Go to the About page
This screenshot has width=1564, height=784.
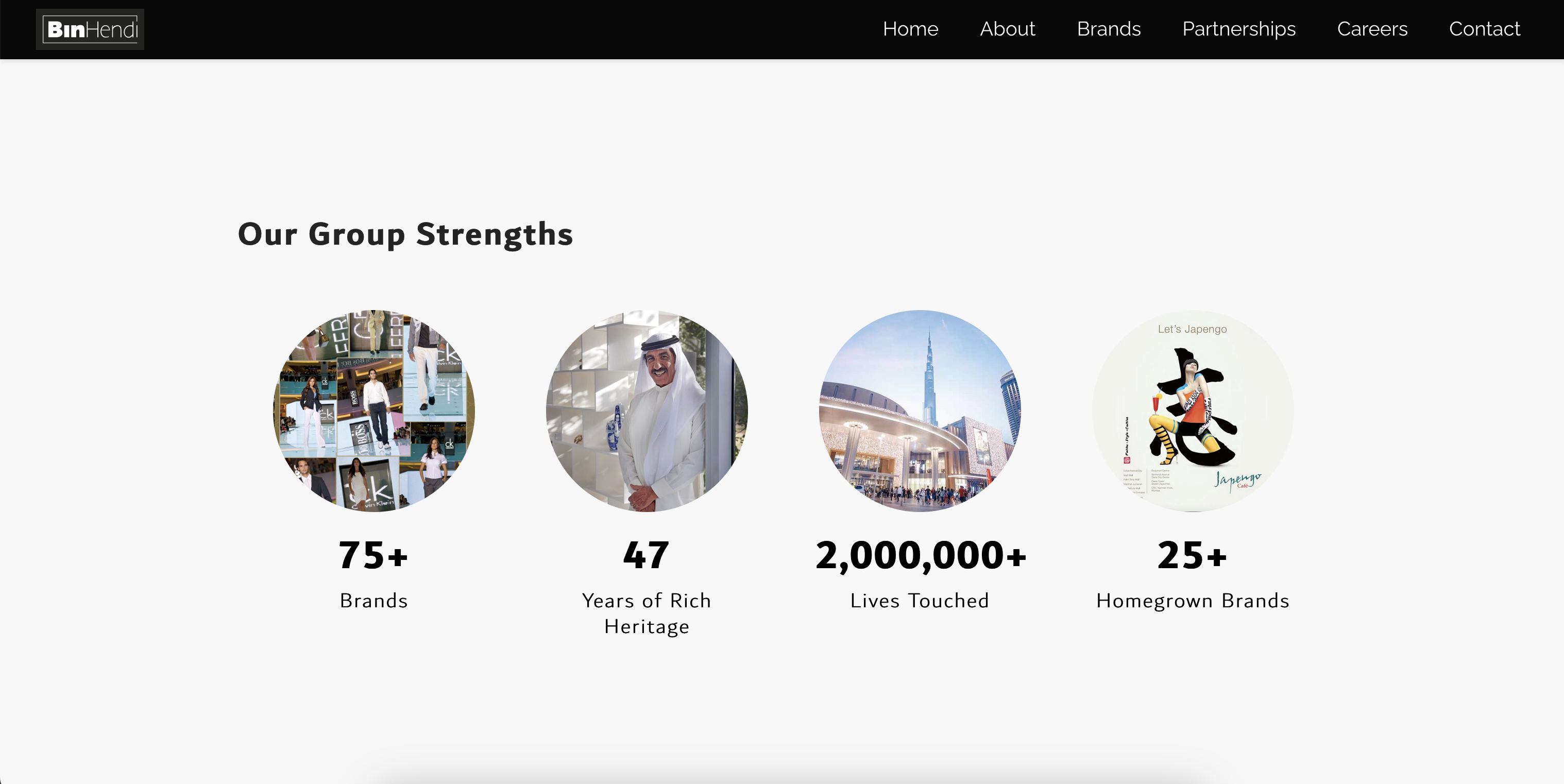pos(1007,29)
